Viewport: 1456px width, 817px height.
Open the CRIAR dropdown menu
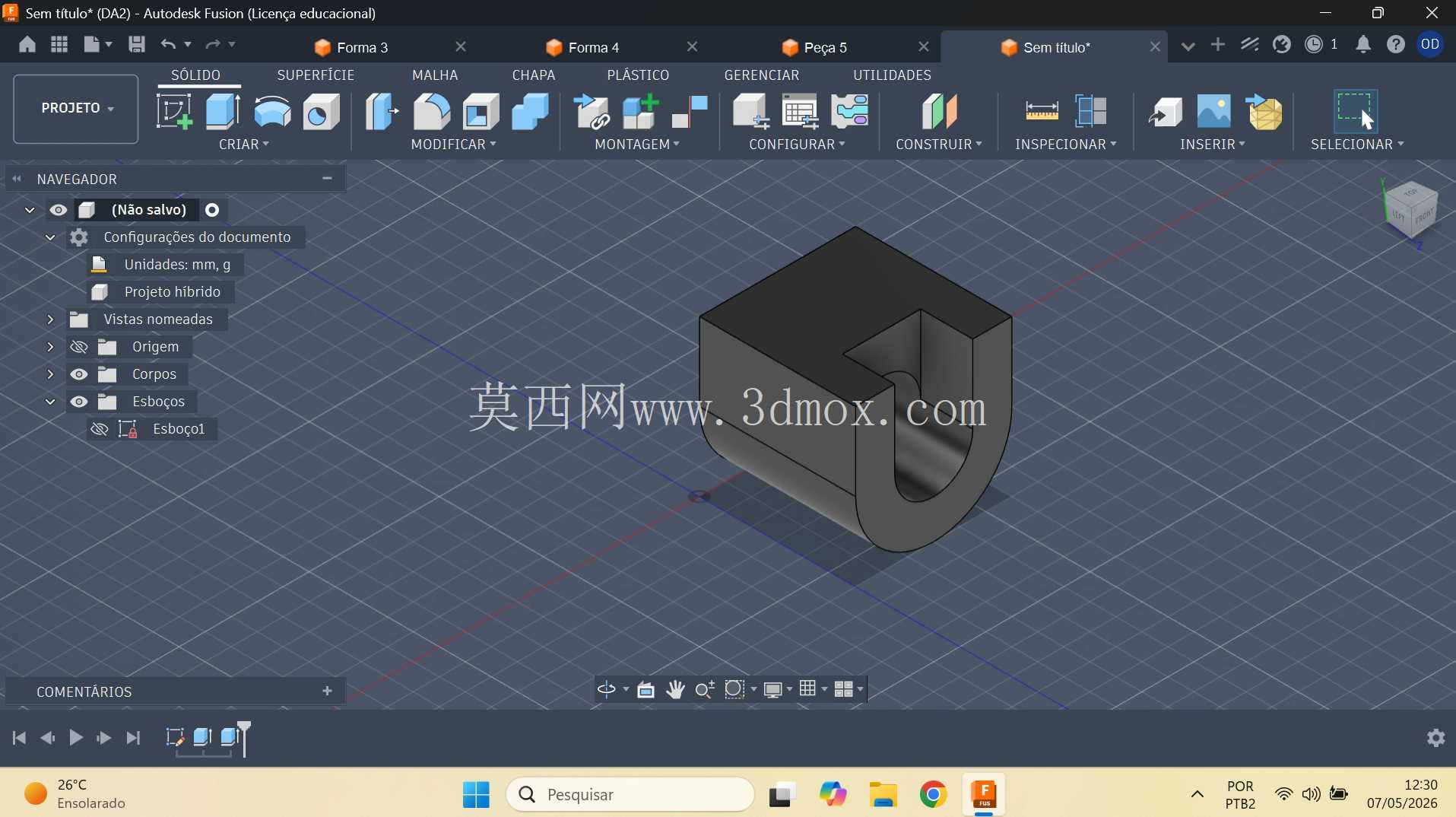coord(244,145)
